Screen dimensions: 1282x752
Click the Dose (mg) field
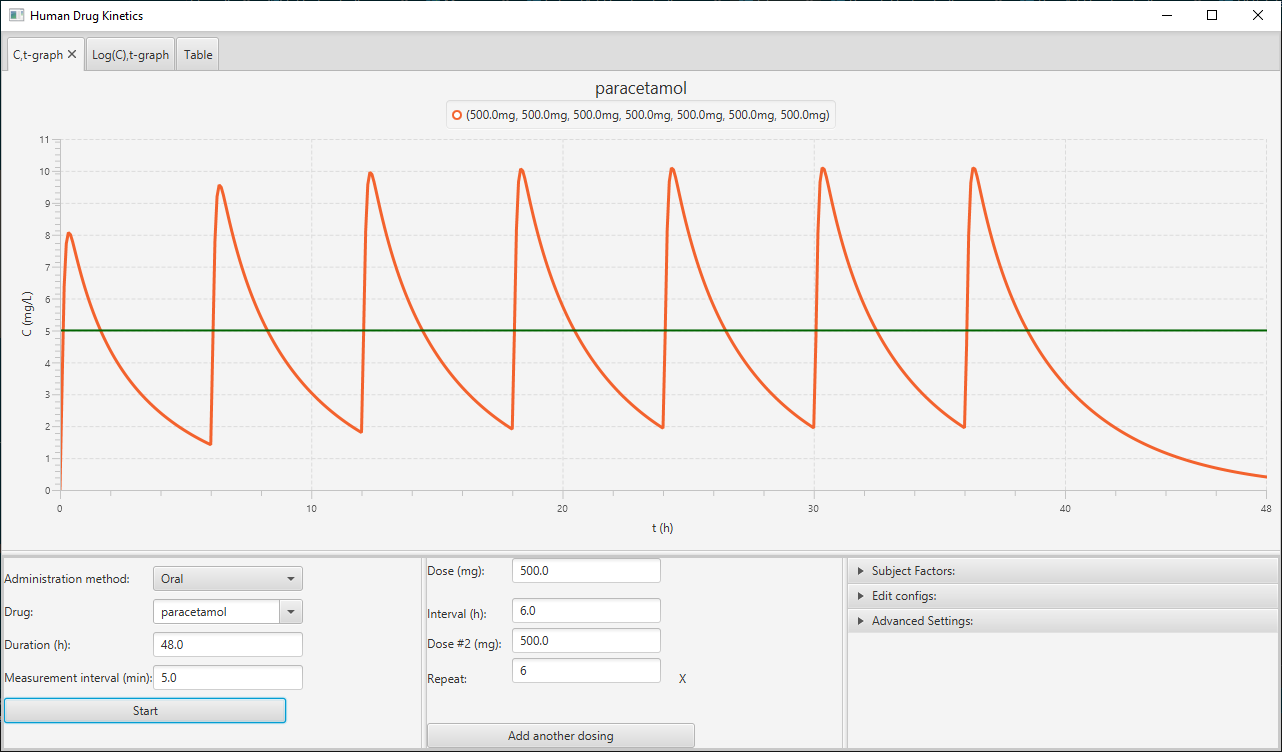click(x=586, y=571)
